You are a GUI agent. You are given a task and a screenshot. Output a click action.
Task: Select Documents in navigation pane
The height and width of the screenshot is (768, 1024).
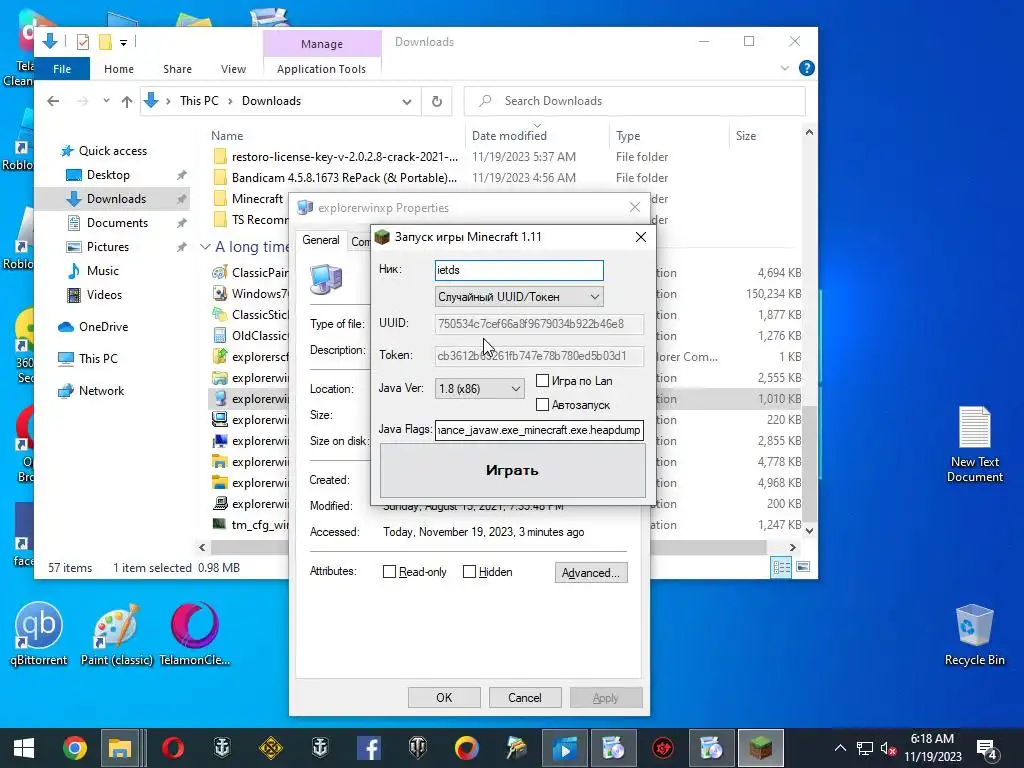click(117, 223)
